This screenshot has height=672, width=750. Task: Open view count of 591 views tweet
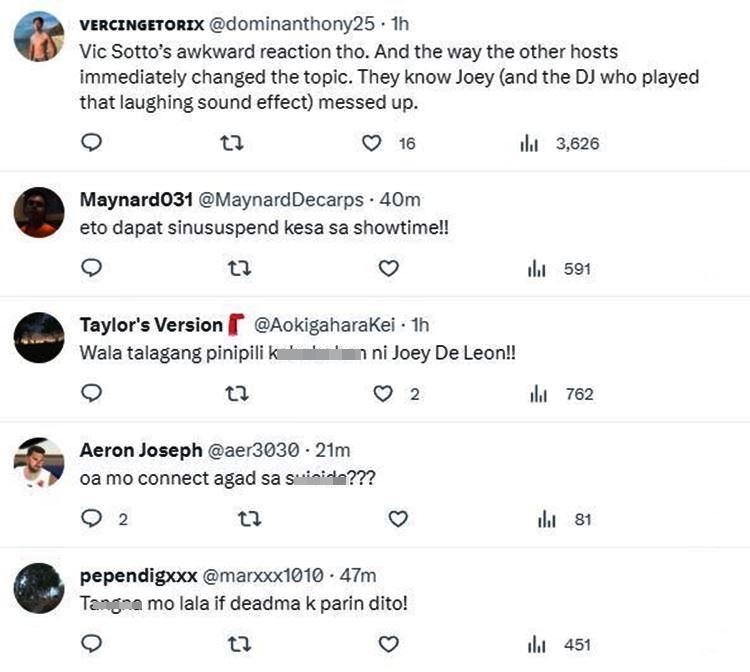(539, 268)
